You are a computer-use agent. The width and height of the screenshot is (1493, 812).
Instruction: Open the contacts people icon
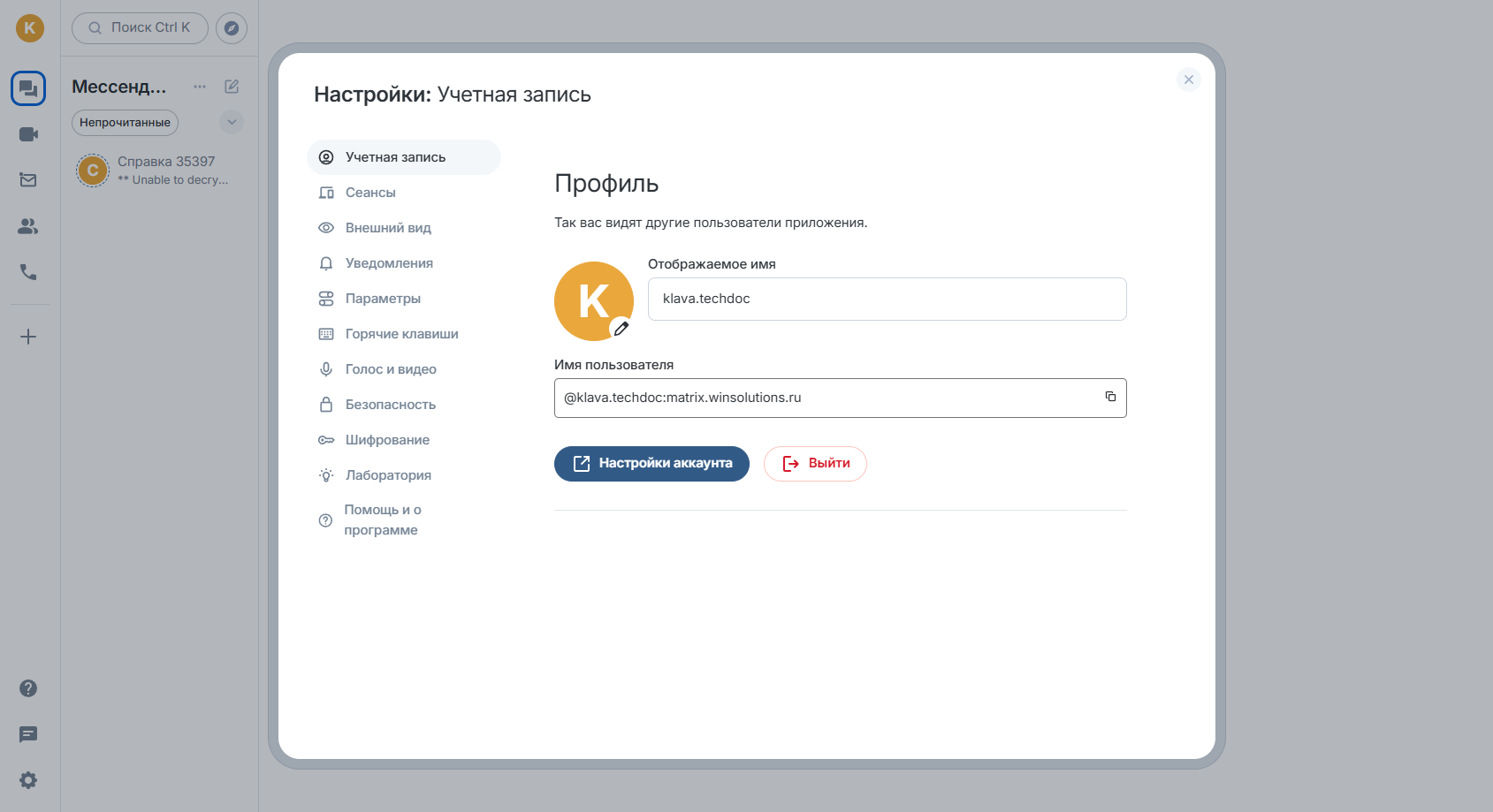28,226
